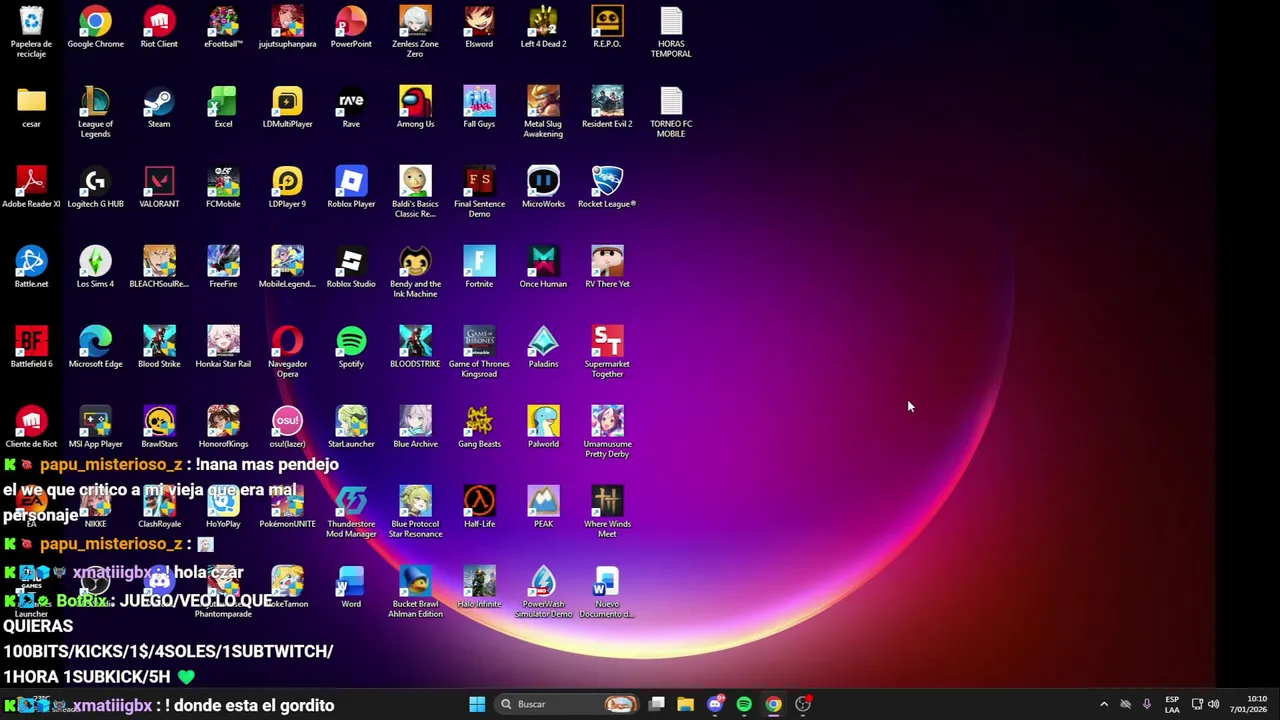Image resolution: width=1280 pixels, height=720 pixels.
Task: Select the cesar folder
Action: [x=31, y=107]
